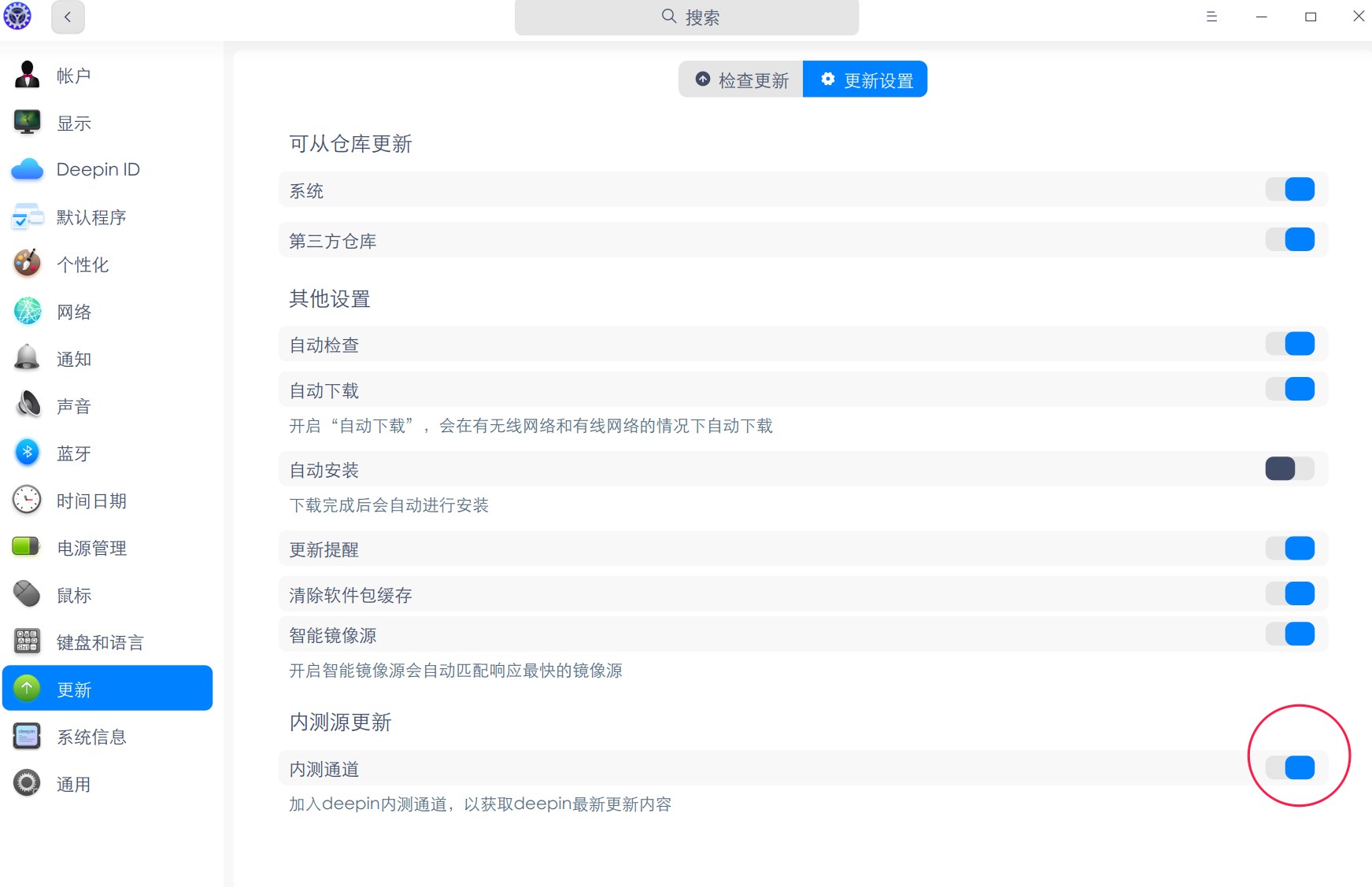Viewport: 1372px width, 887px height.
Task: Click the Control Center app logo icon
Action: [x=17, y=17]
